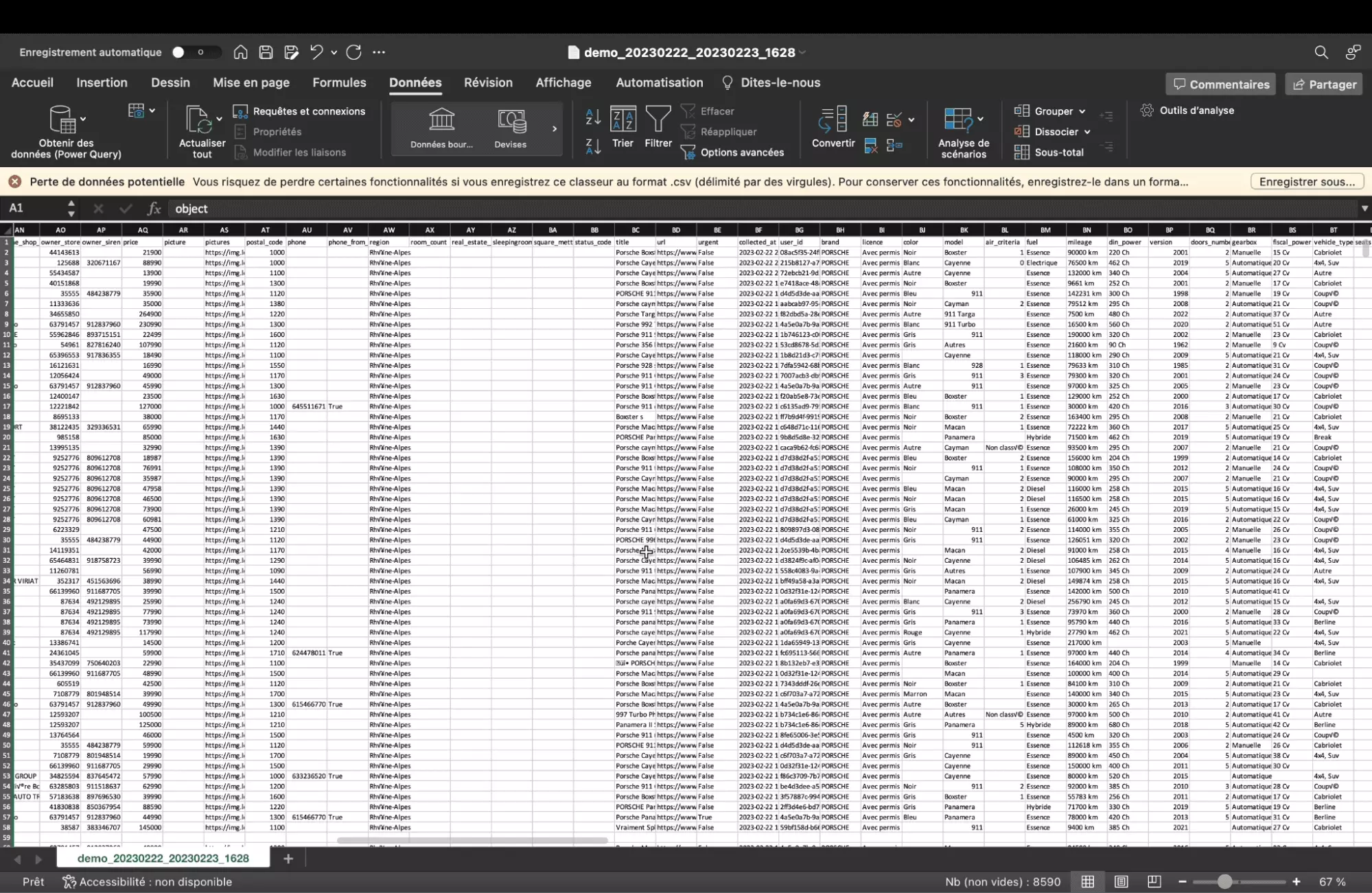Click the Enregistrer sous... button
The image size is (1372, 893).
(1307, 182)
